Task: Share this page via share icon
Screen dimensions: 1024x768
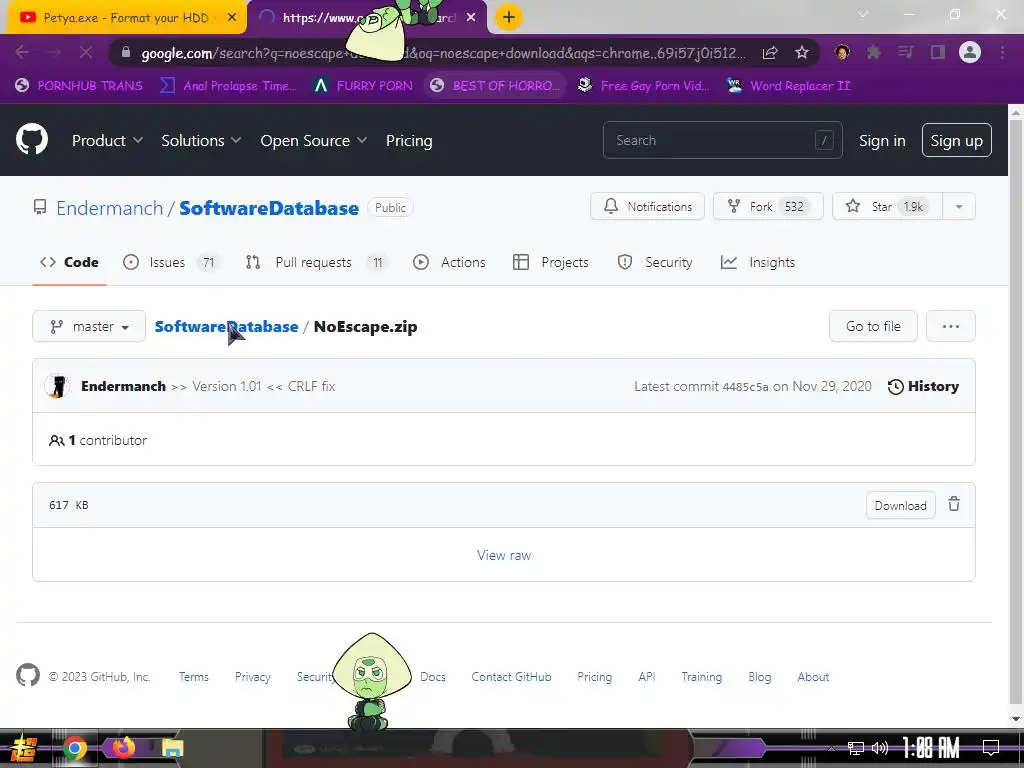Action: click(770, 53)
